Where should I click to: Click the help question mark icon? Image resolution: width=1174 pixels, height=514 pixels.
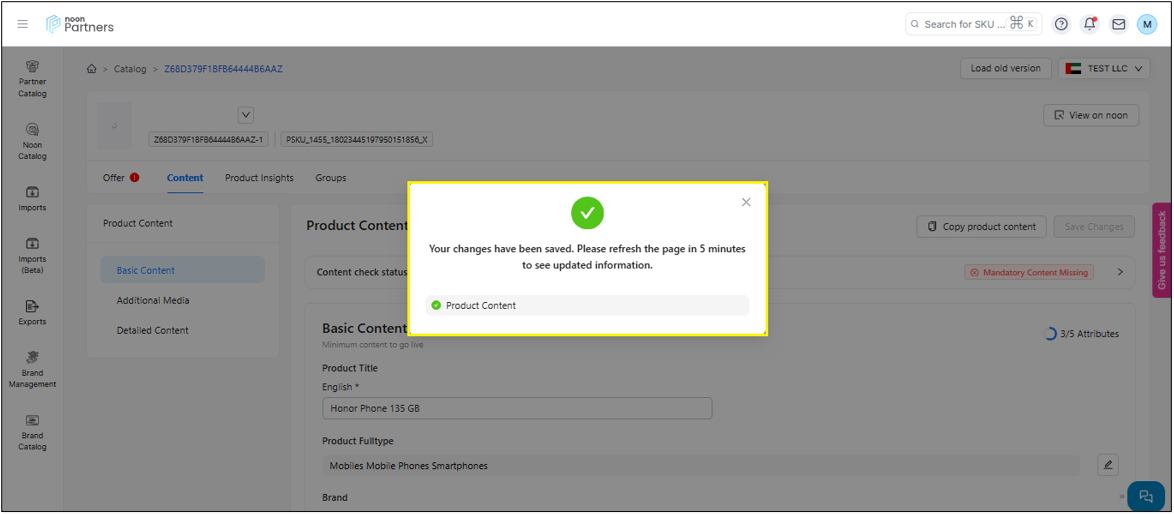click(x=1061, y=24)
